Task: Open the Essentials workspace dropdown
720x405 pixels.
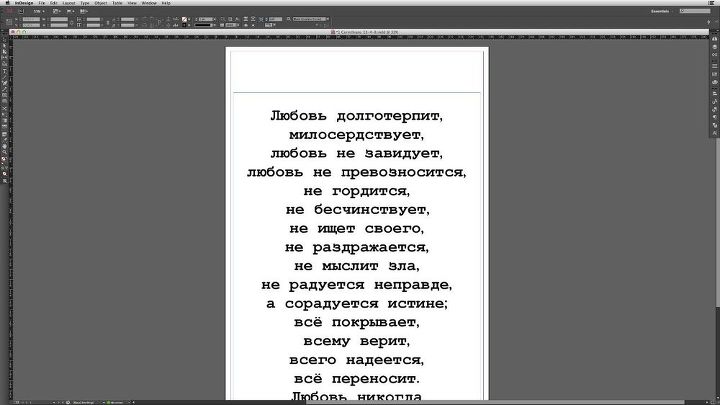Action: [661, 10]
